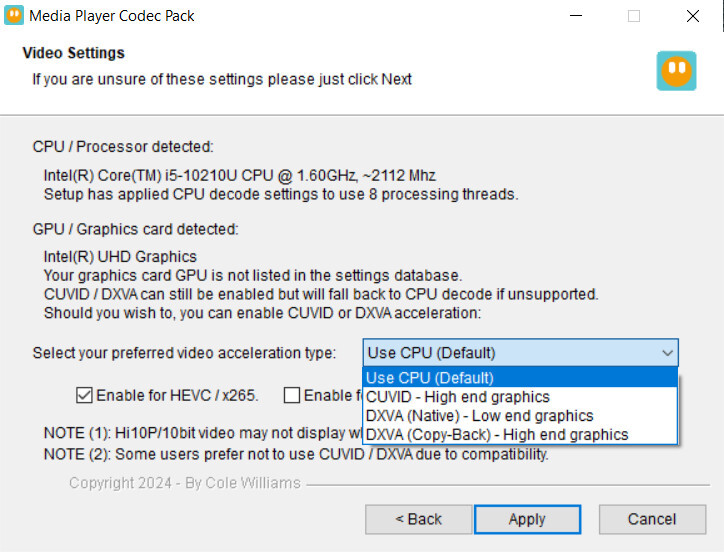
Task: Select CUVID - High end graphics option
Action: (x=520, y=397)
